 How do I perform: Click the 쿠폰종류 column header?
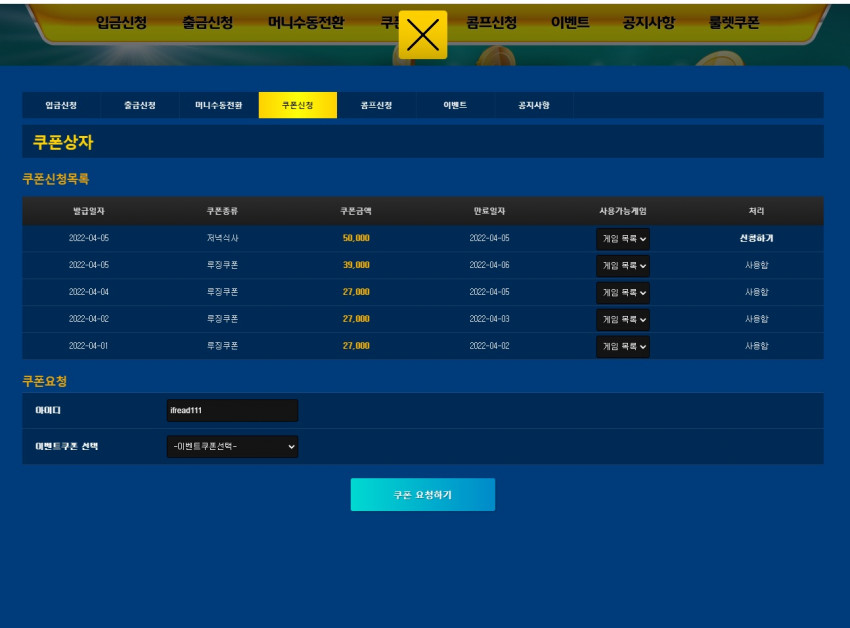(222, 211)
